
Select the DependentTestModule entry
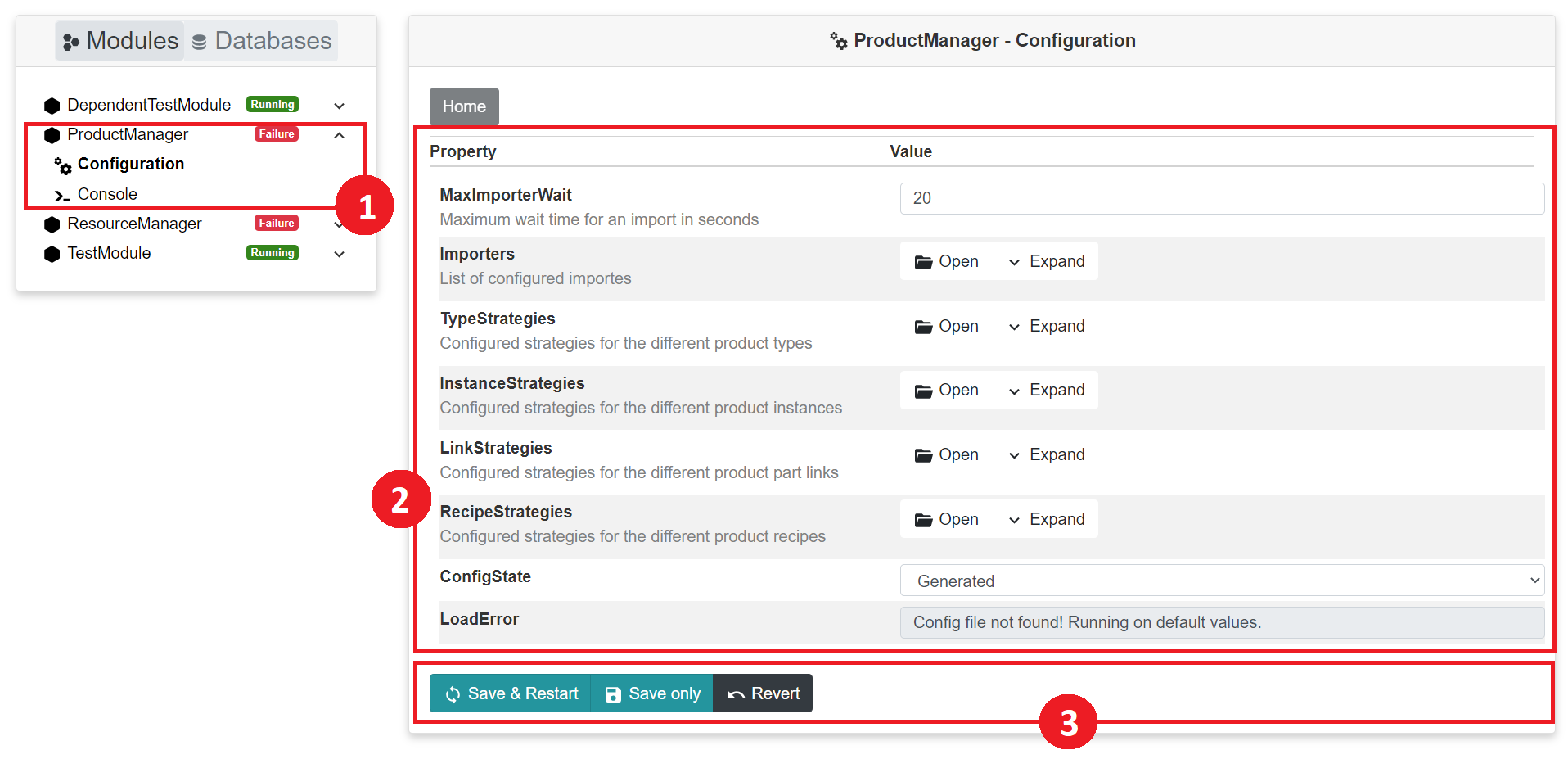[x=149, y=106]
